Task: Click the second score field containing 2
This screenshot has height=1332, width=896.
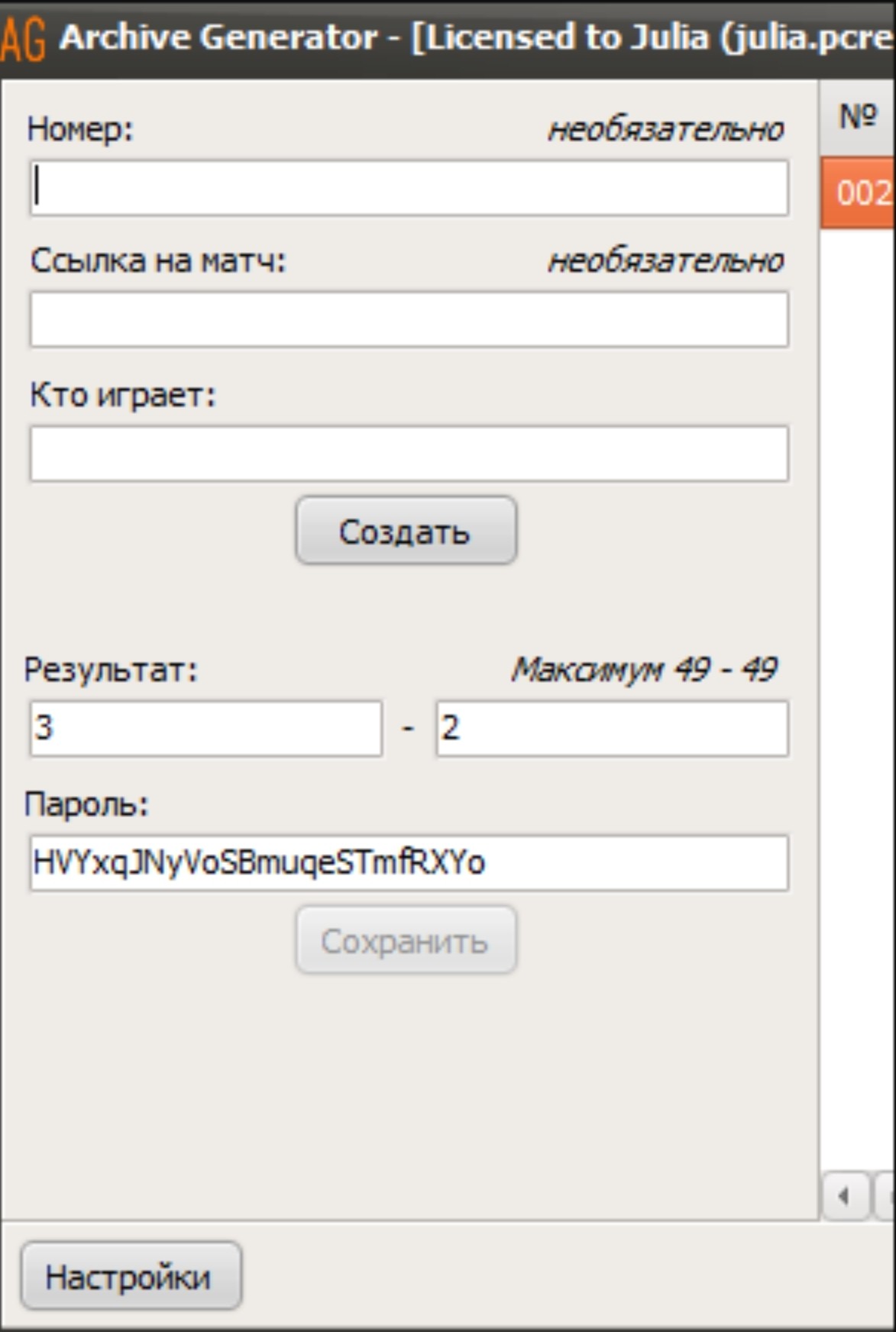Action: (612, 729)
